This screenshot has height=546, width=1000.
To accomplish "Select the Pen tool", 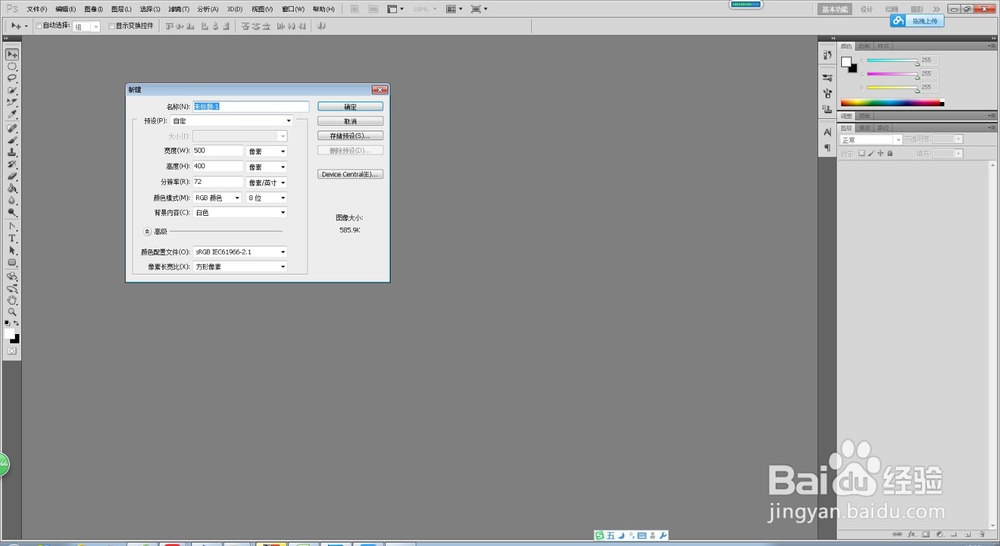I will 12,226.
